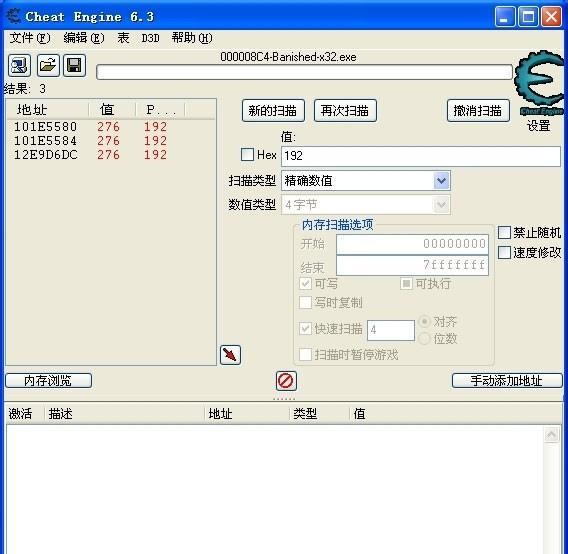This screenshot has height=554, width=568.
Task: Click the Cheat Engine logo
Action: pos(540,83)
